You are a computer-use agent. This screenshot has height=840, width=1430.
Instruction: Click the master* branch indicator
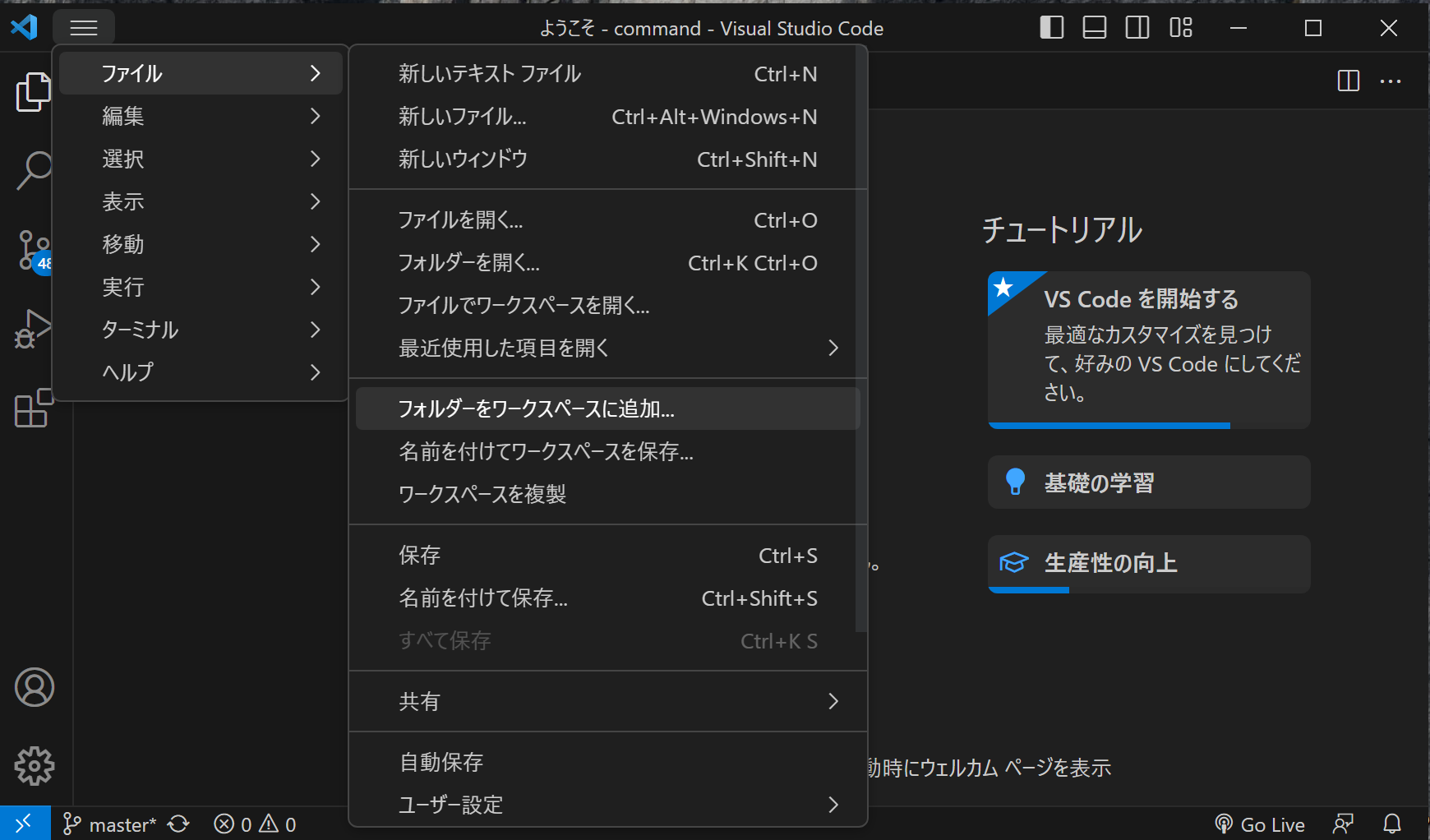click(109, 824)
